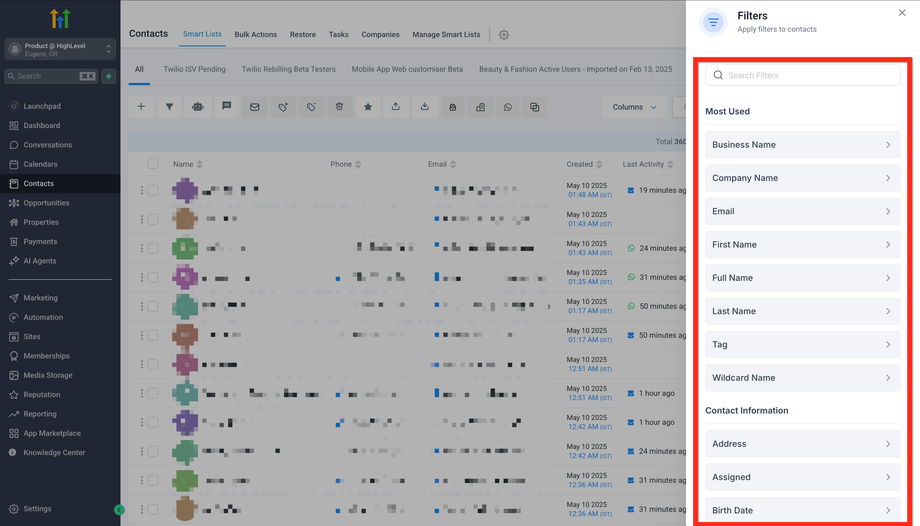
Task: Expand the Email filter option
Action: pyautogui.click(x=802, y=211)
